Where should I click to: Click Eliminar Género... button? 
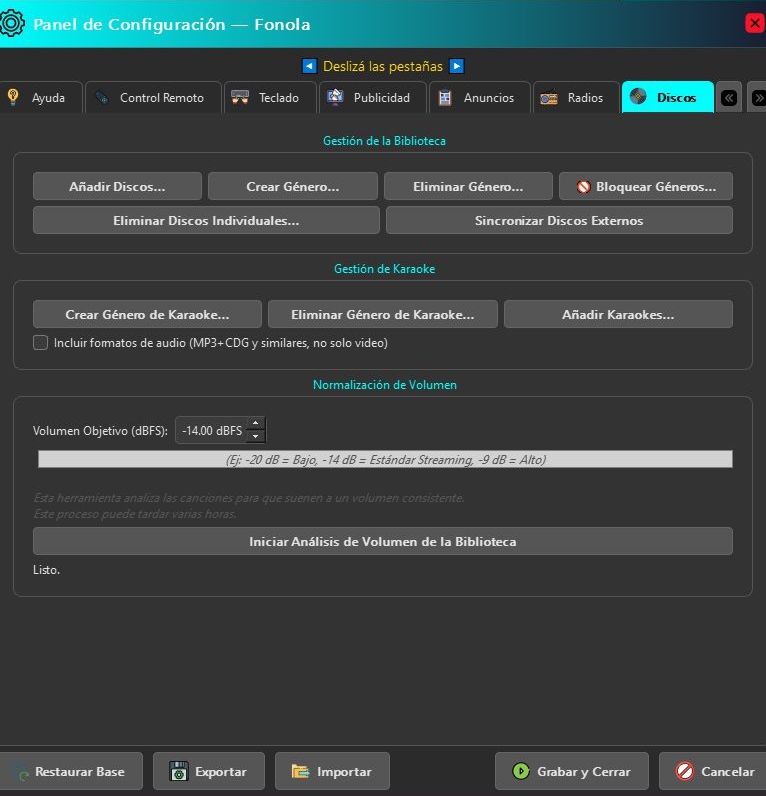pos(468,186)
